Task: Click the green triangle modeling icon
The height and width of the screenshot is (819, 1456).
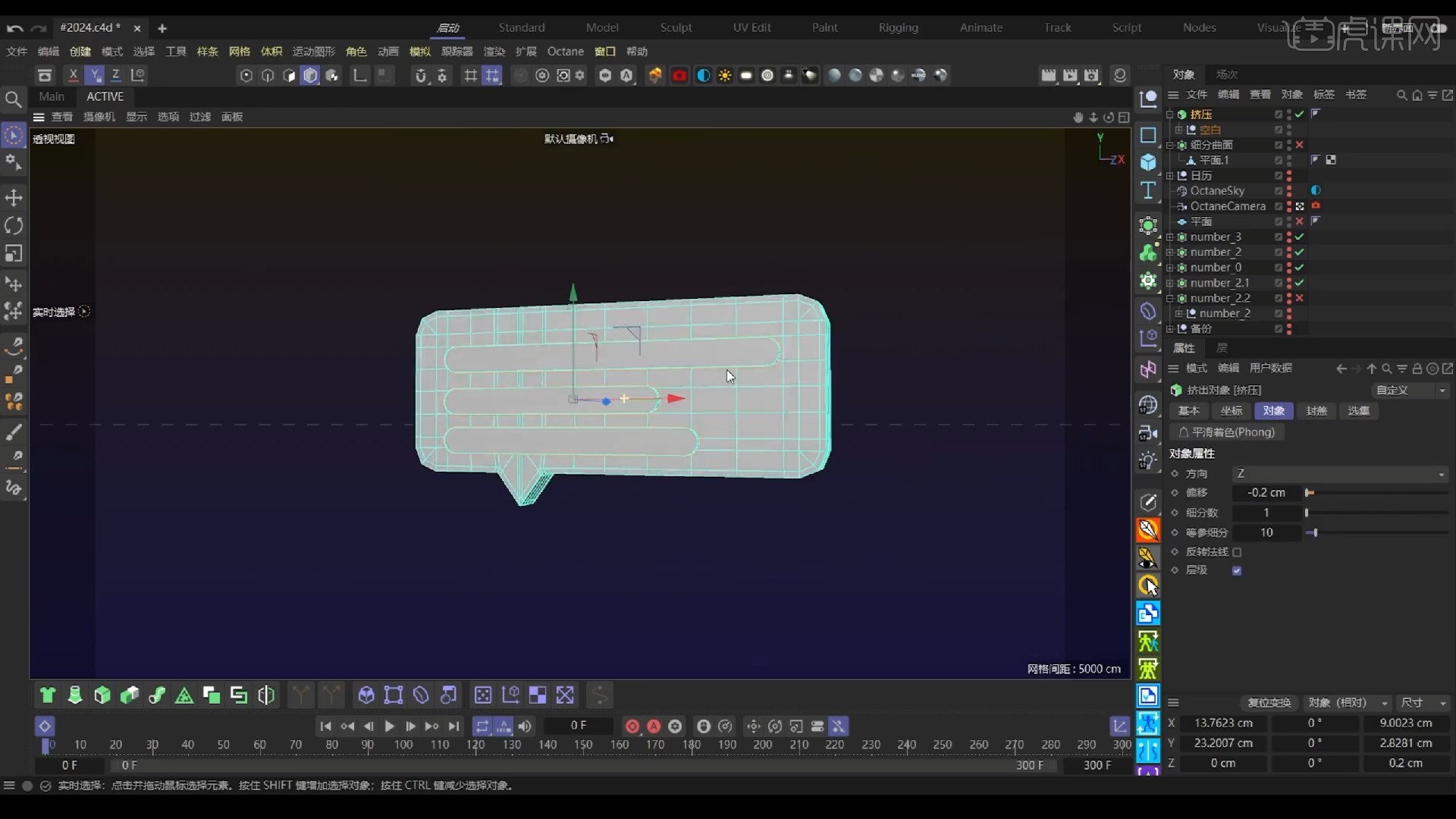Action: pyautogui.click(x=184, y=695)
